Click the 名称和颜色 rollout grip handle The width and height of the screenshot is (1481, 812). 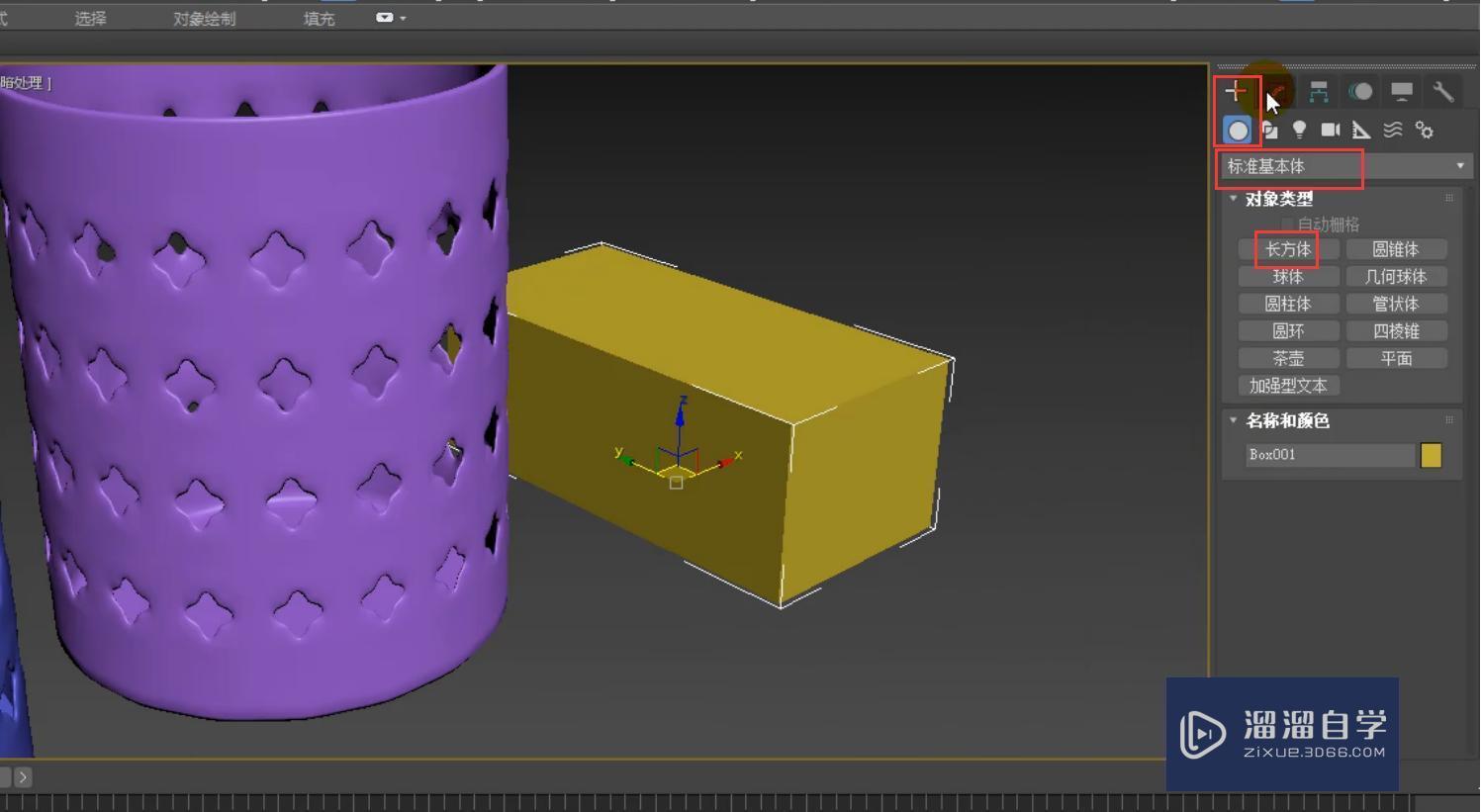[1449, 420]
